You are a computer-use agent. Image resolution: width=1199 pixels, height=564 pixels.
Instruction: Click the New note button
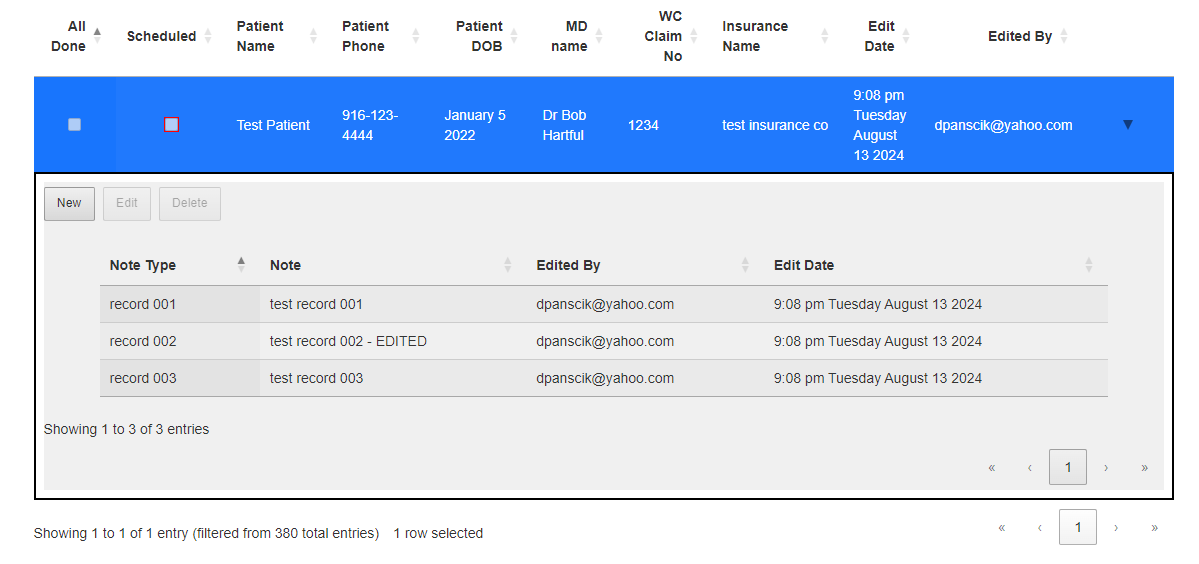point(69,203)
